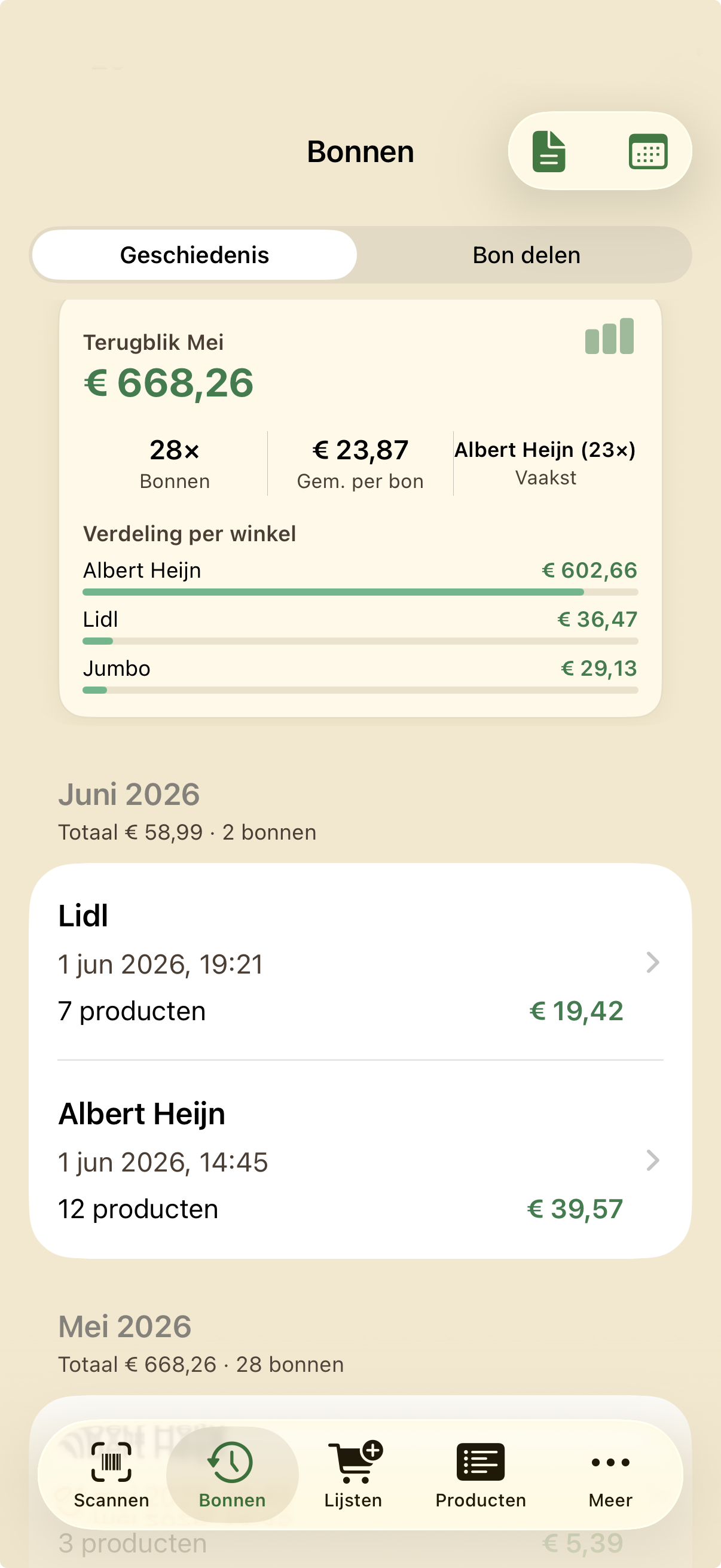
Task: Switch to the Geschiedenis segment
Action: [x=195, y=255]
